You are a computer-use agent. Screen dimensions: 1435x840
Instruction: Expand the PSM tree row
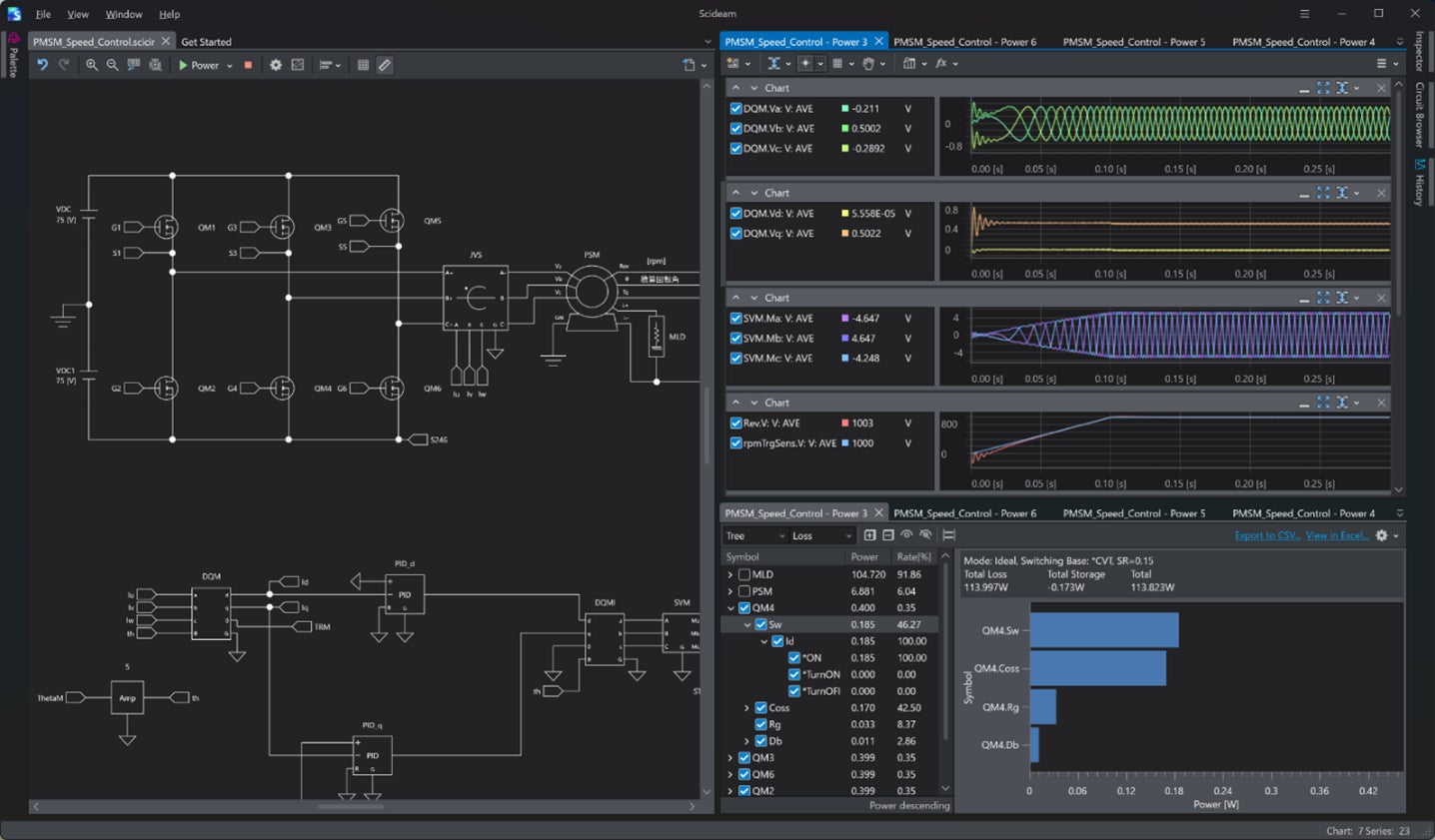click(730, 591)
